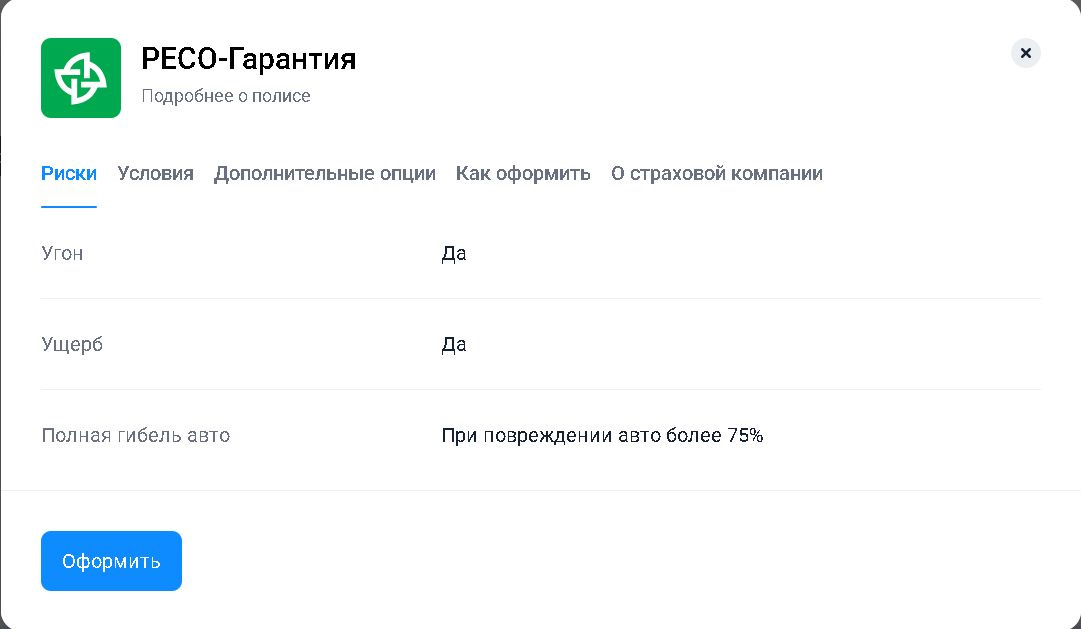Close the policy details dialog
The height and width of the screenshot is (629, 1081).
click(1025, 53)
